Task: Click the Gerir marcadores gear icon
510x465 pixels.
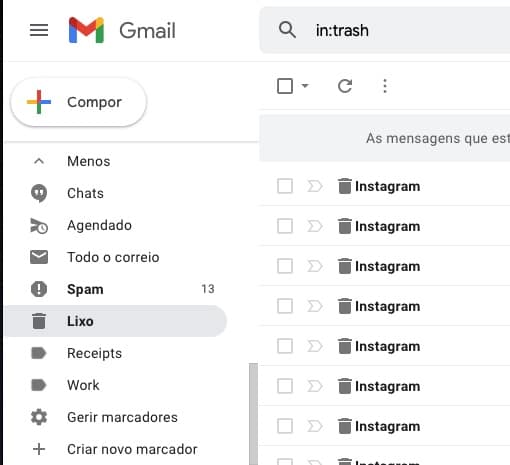Action: (x=39, y=417)
